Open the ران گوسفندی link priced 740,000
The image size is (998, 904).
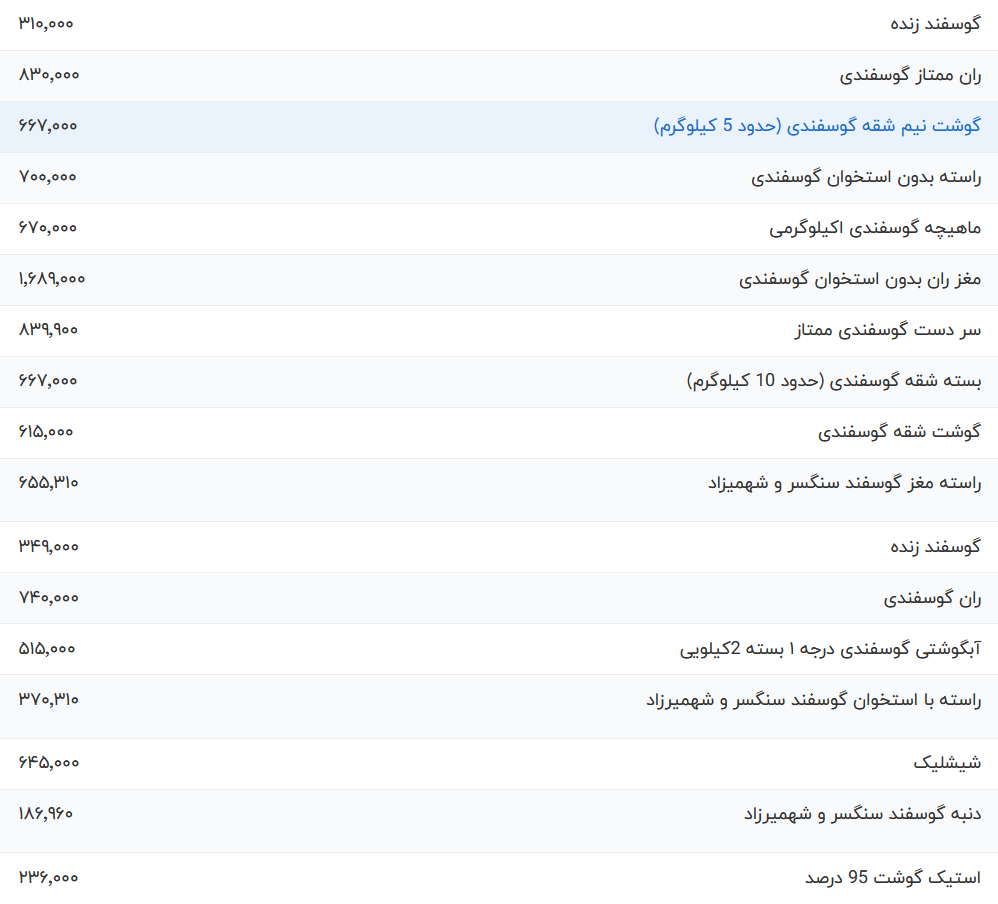pos(932,598)
